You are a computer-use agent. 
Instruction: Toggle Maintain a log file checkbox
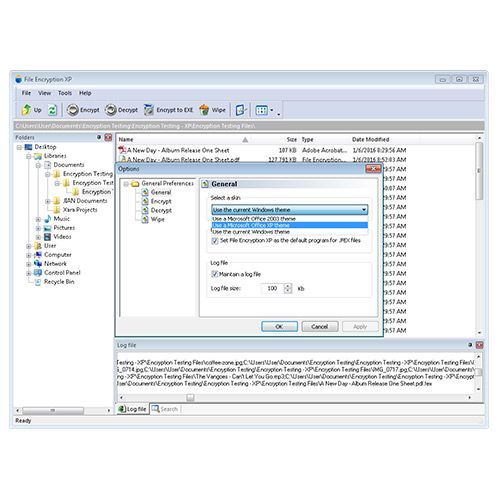[x=215, y=274]
